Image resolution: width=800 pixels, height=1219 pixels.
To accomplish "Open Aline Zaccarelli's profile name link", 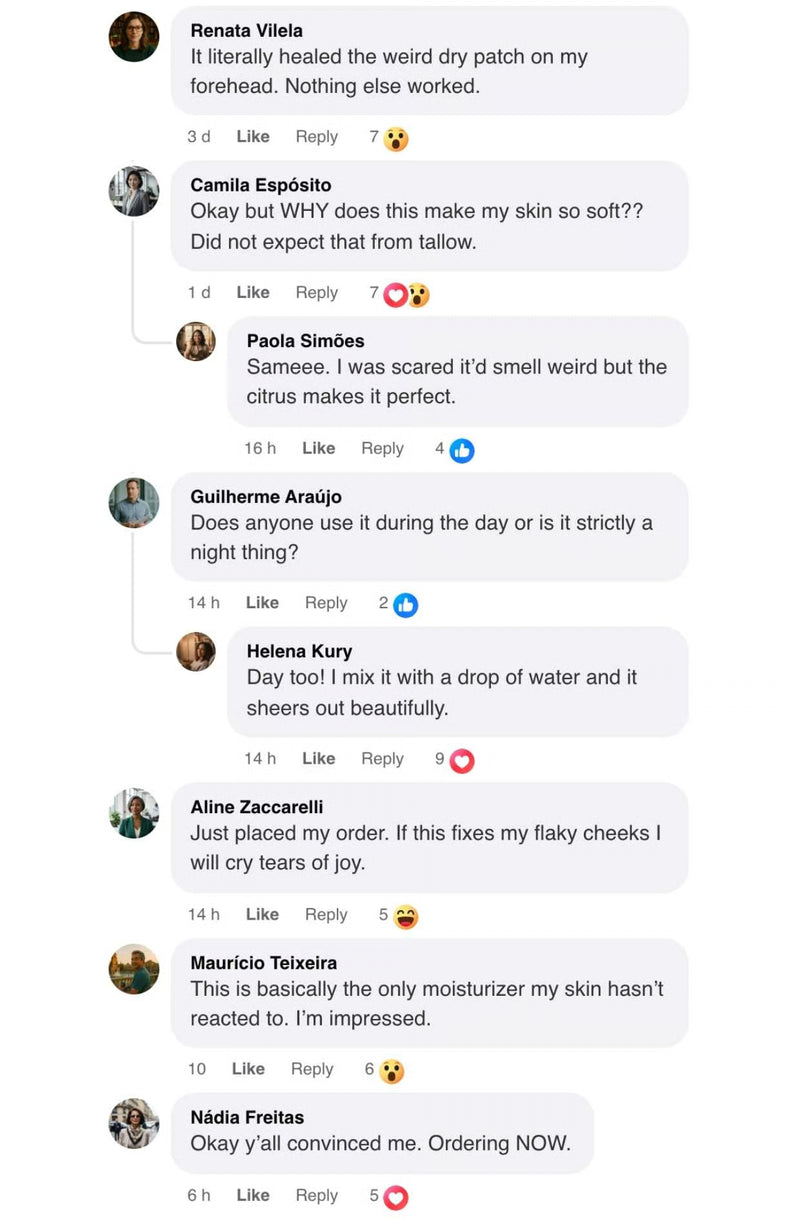I will point(256,807).
